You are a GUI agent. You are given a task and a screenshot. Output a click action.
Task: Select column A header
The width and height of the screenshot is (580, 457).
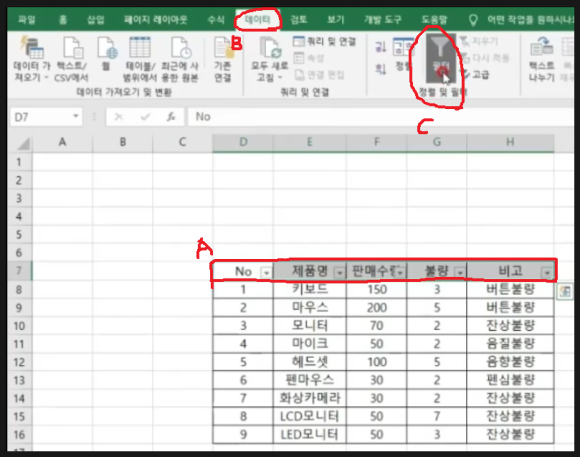click(62, 142)
